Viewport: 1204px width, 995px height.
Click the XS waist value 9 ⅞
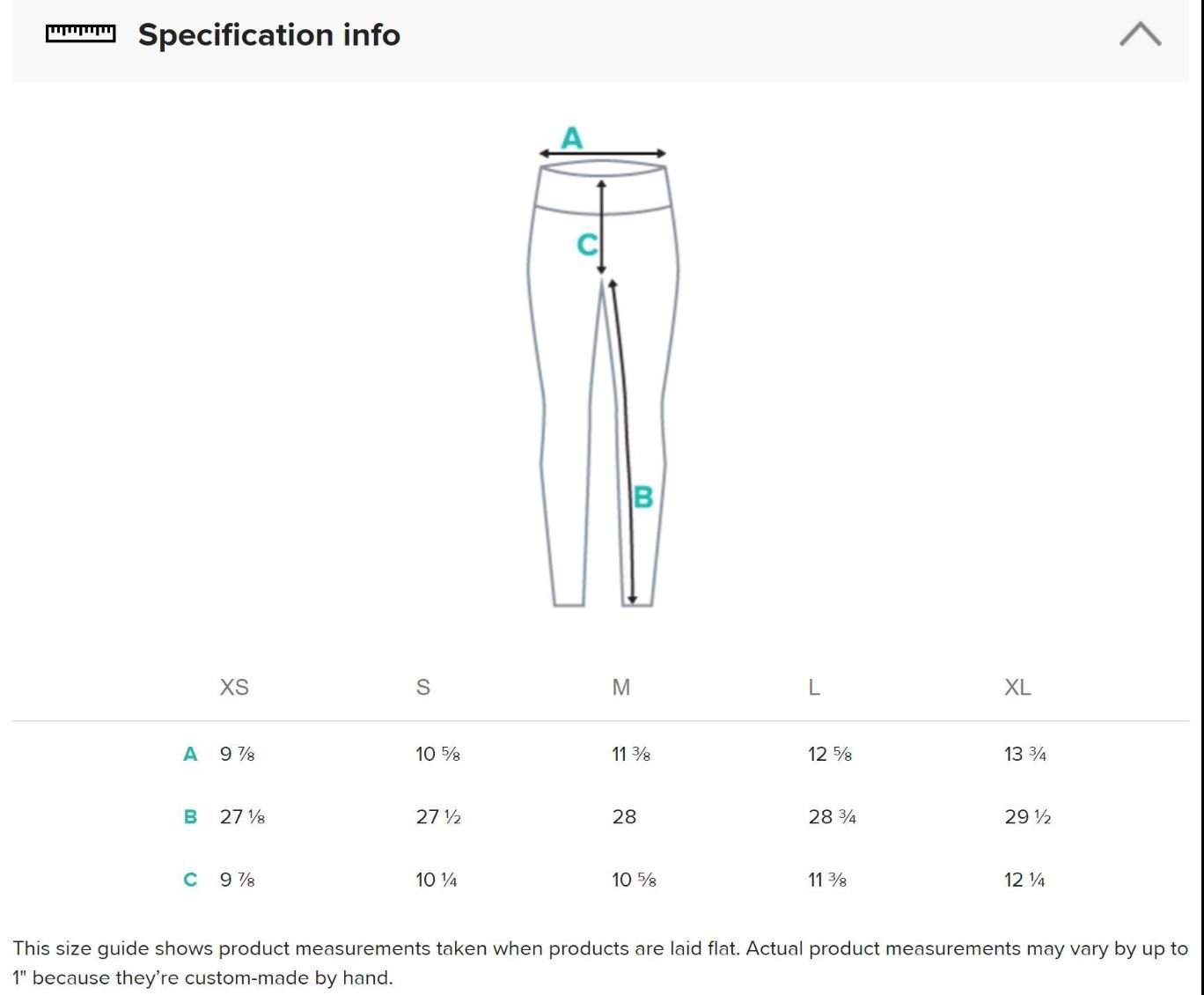pyautogui.click(x=238, y=755)
